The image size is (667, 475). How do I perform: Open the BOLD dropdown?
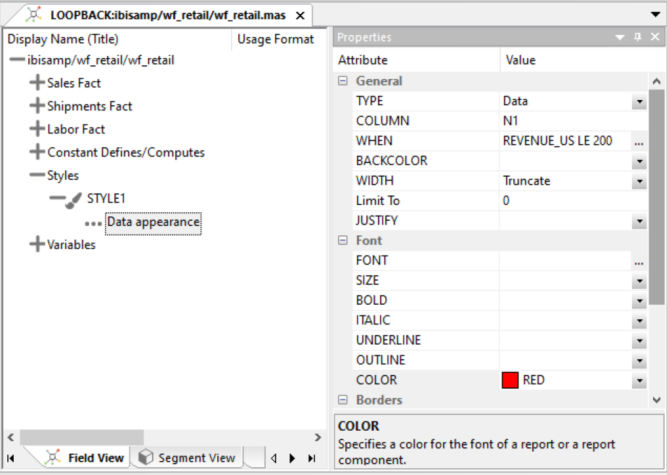coord(639,301)
